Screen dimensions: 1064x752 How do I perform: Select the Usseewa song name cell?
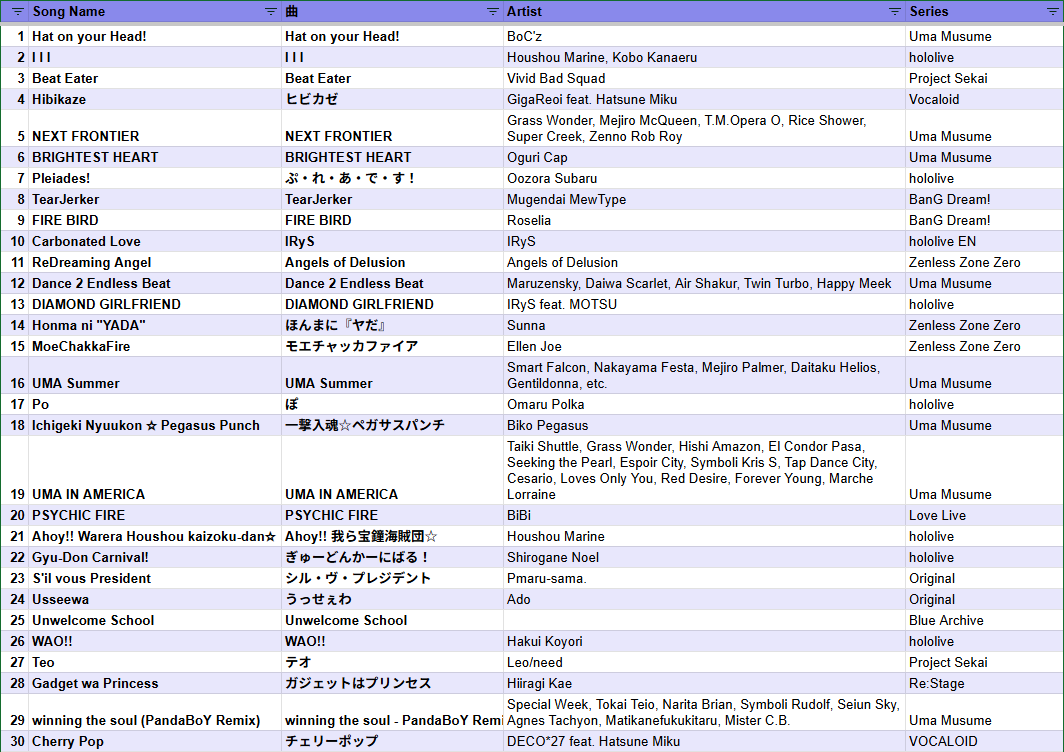(155, 600)
